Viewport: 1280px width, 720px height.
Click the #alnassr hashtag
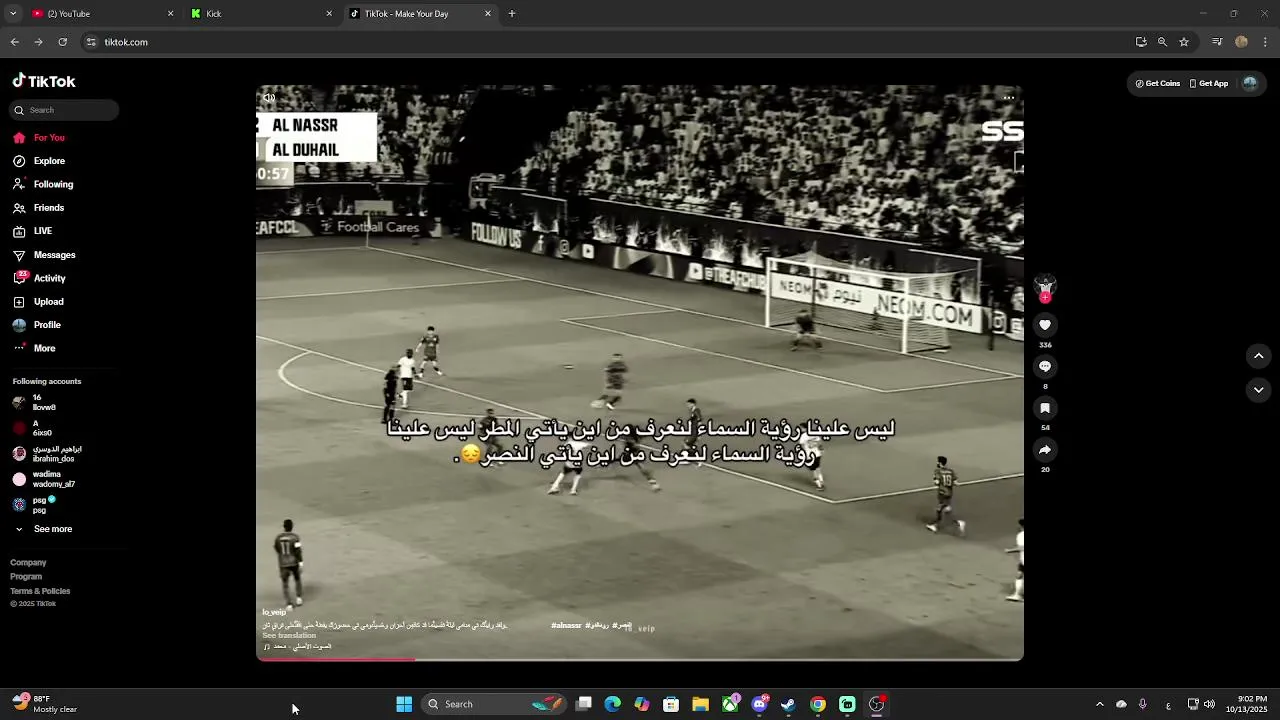(566, 625)
